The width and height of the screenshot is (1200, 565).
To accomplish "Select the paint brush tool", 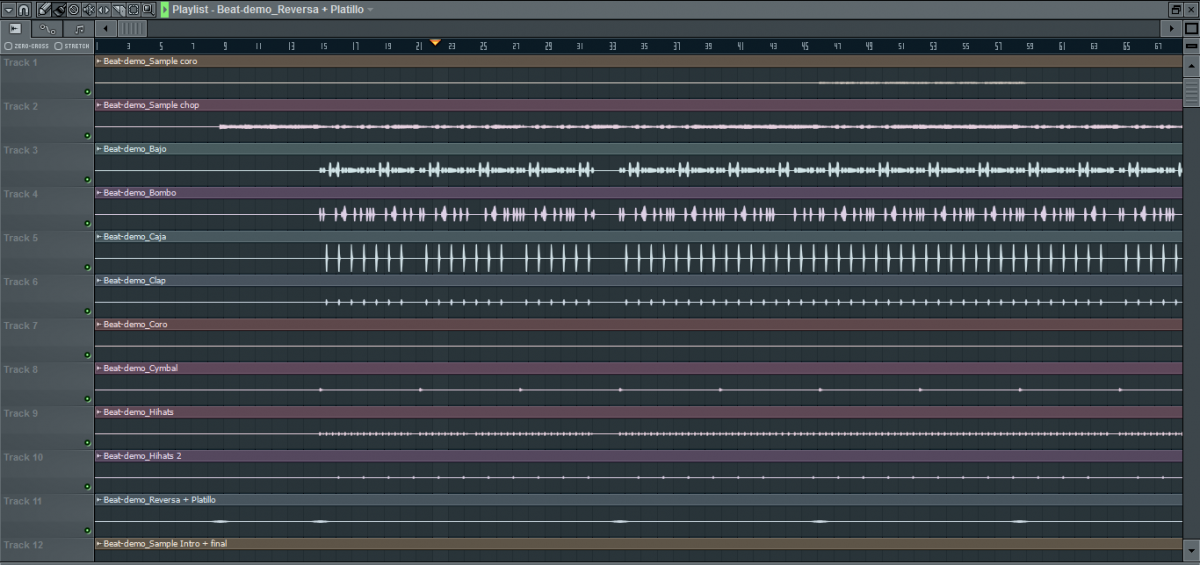I will coord(58,9).
